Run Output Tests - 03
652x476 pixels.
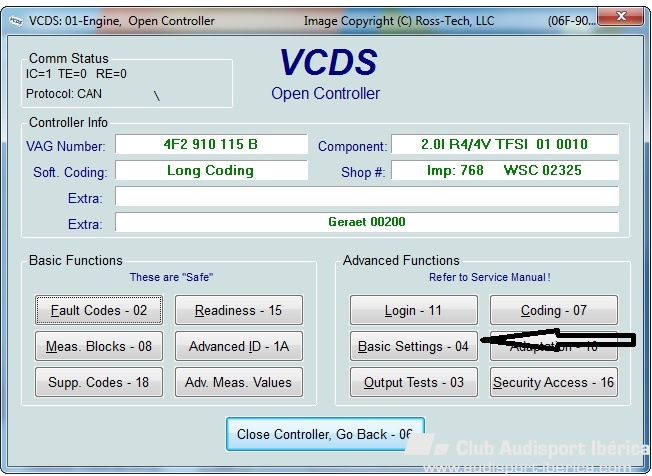coord(414,382)
